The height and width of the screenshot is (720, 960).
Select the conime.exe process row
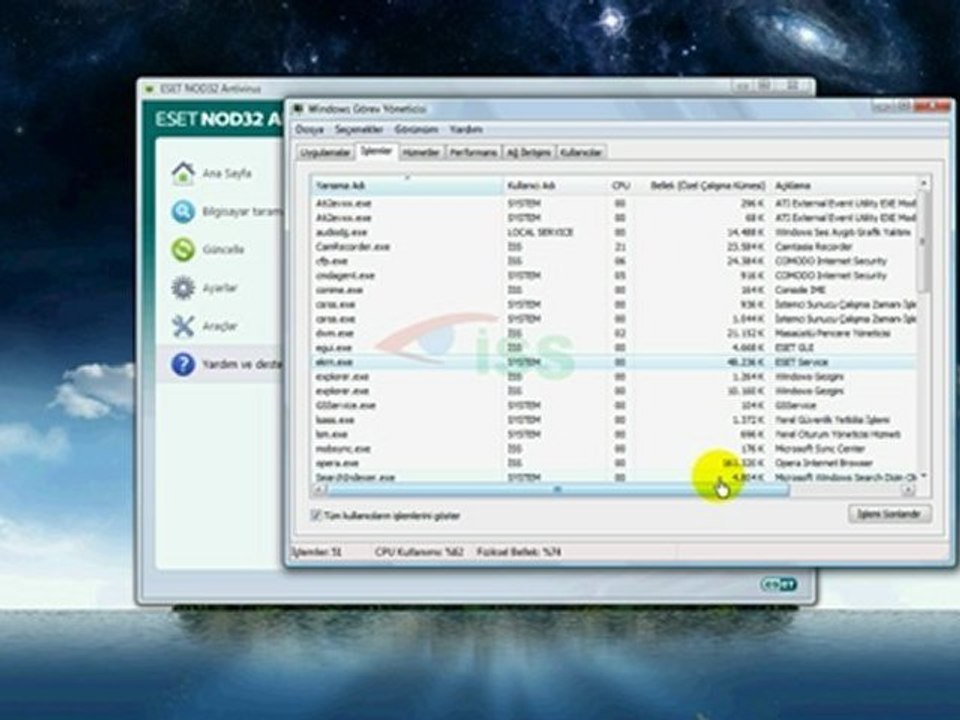click(x=615, y=290)
